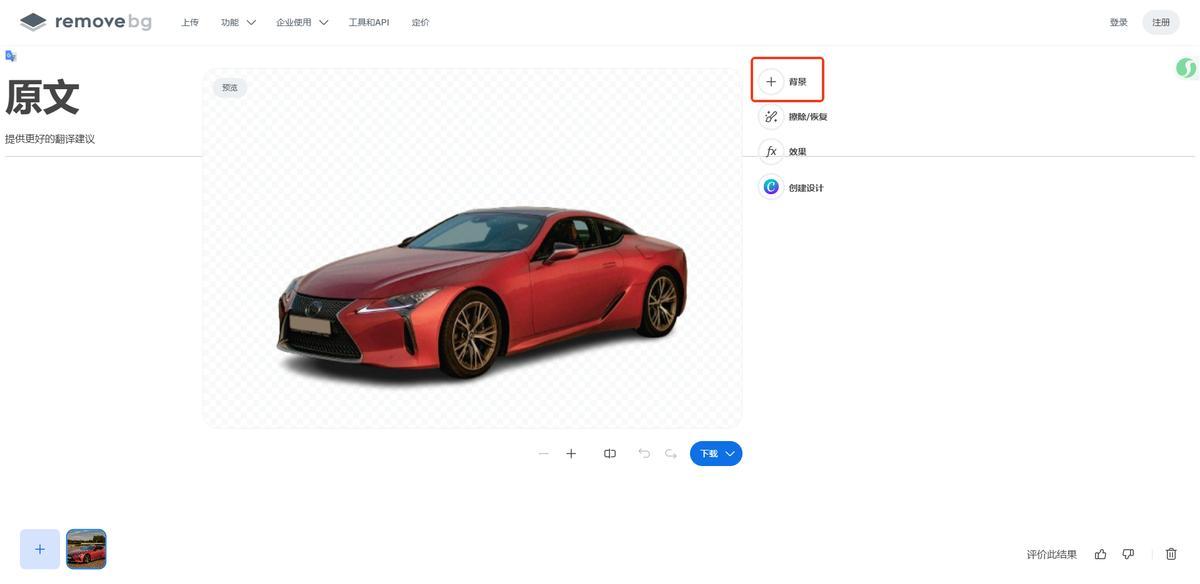This screenshot has height=584, width=1200.
Task: Select the red car thumbnail
Action: (86, 549)
